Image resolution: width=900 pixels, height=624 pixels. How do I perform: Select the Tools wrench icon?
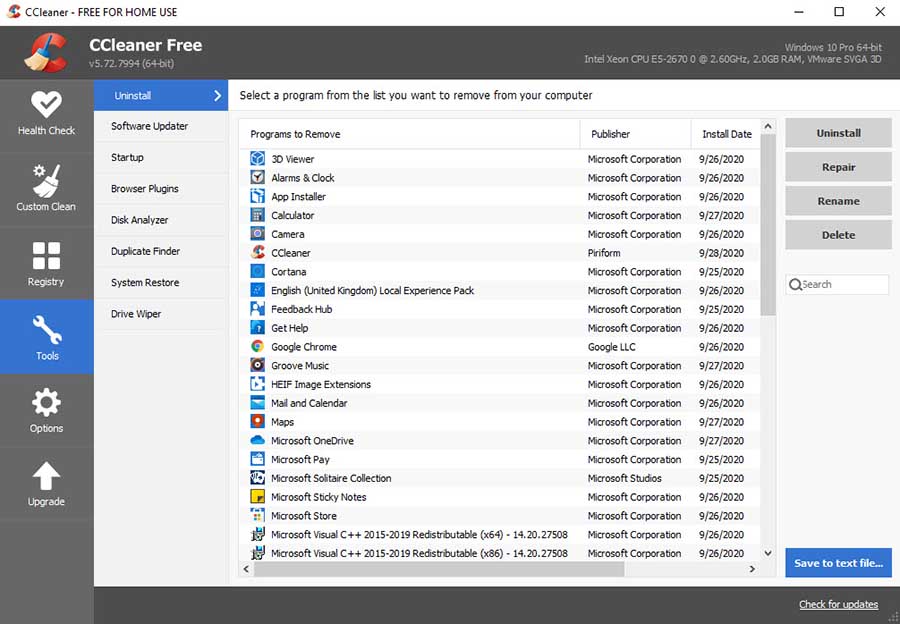pyautogui.click(x=46, y=330)
